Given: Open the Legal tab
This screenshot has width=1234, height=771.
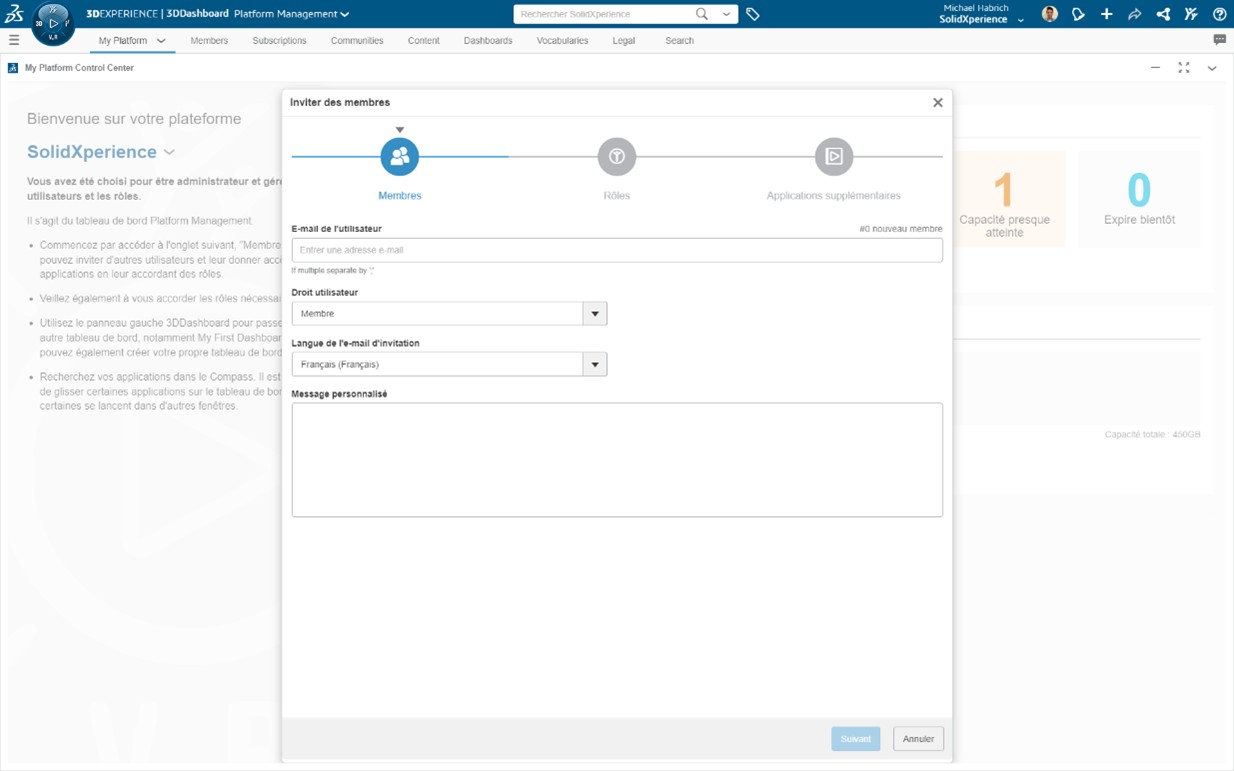Looking at the screenshot, I should (624, 41).
